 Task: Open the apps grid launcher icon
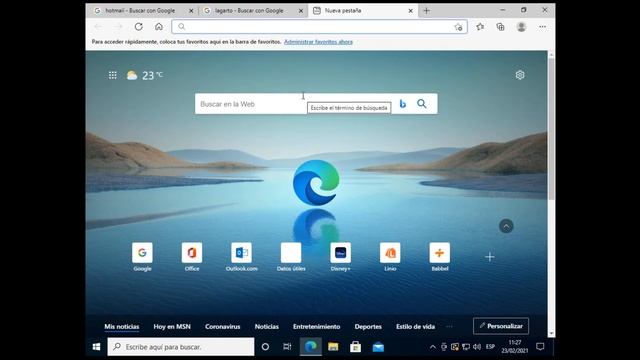pyautogui.click(x=113, y=75)
